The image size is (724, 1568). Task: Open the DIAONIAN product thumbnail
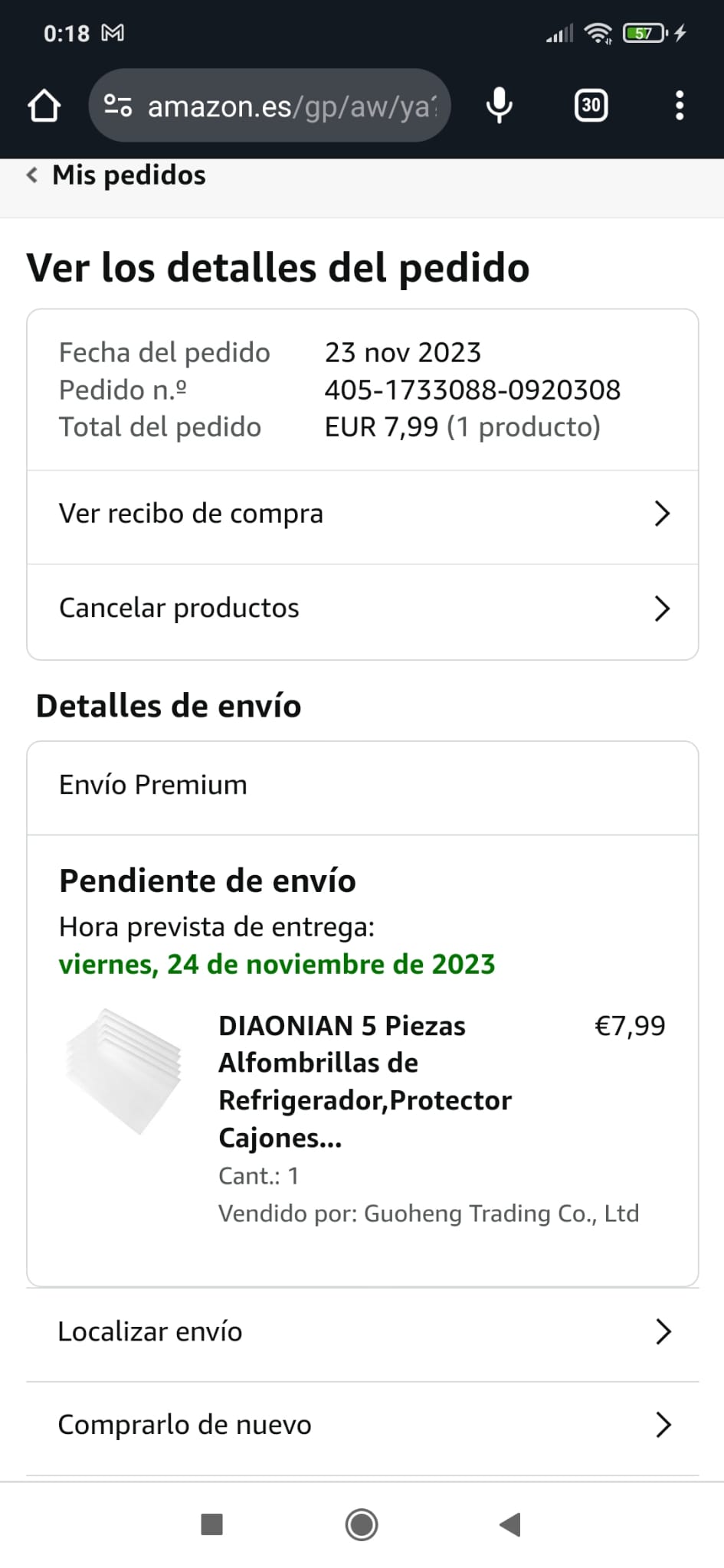tap(124, 1070)
